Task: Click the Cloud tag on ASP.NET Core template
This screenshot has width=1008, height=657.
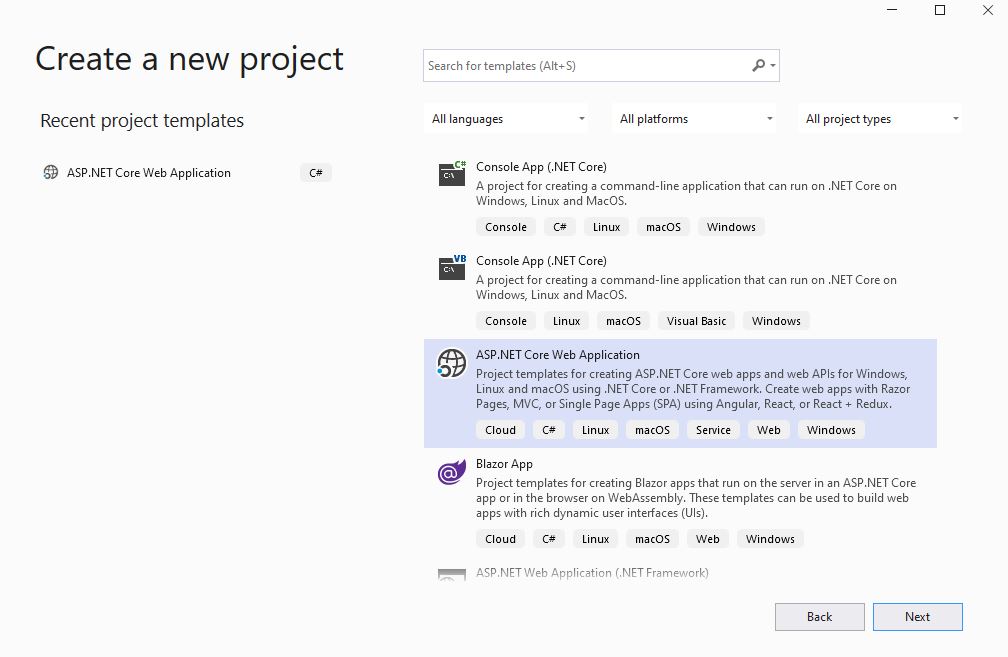Action: [500, 429]
